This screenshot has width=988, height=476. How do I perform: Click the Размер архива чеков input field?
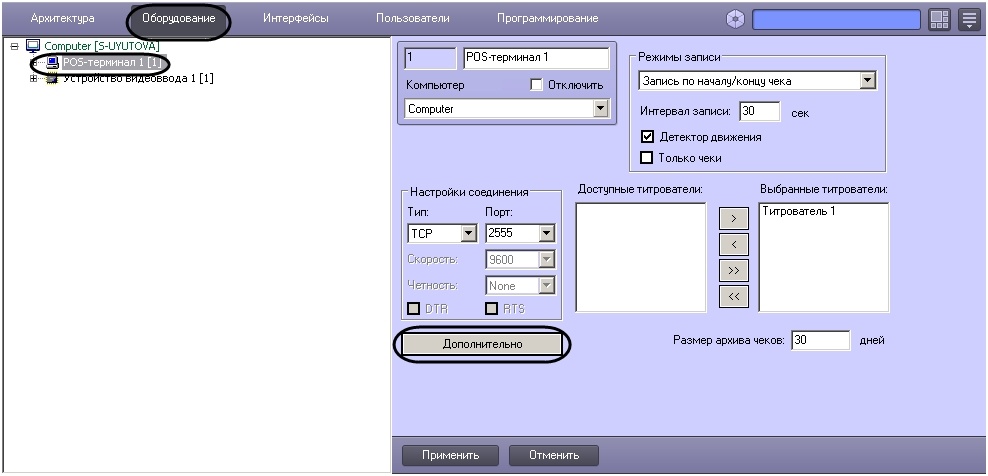[819, 340]
